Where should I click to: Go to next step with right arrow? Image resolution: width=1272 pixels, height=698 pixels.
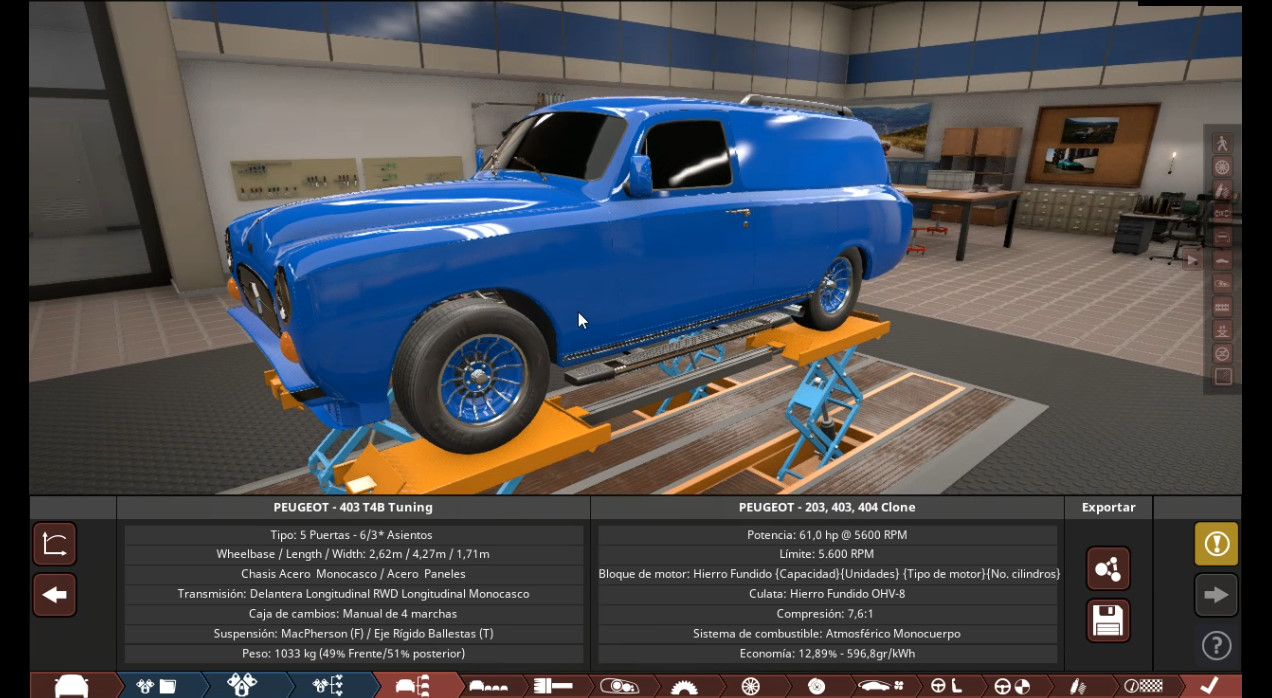click(x=1216, y=595)
